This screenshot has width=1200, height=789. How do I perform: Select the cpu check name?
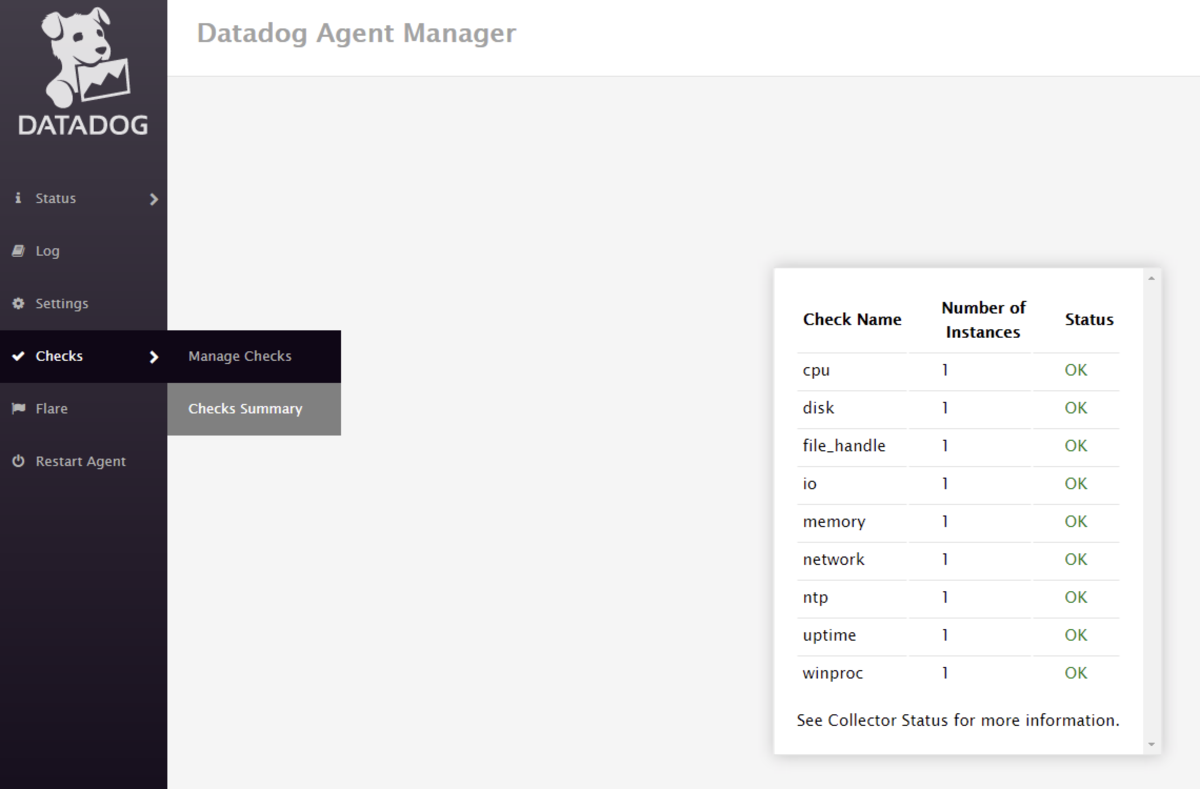[815, 370]
